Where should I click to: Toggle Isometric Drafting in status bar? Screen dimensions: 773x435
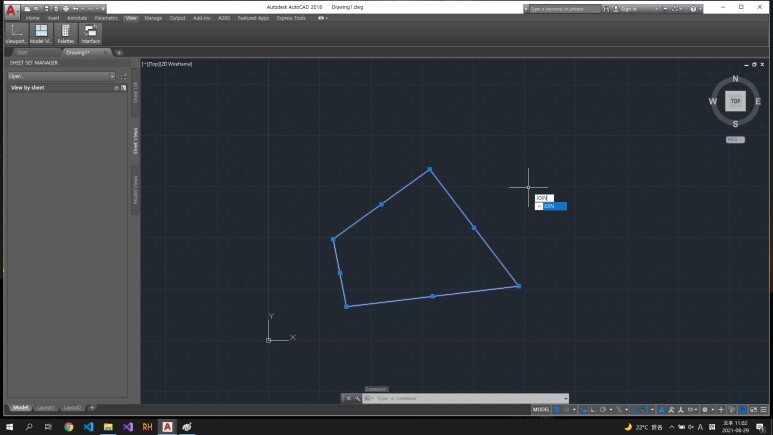[x=619, y=410]
